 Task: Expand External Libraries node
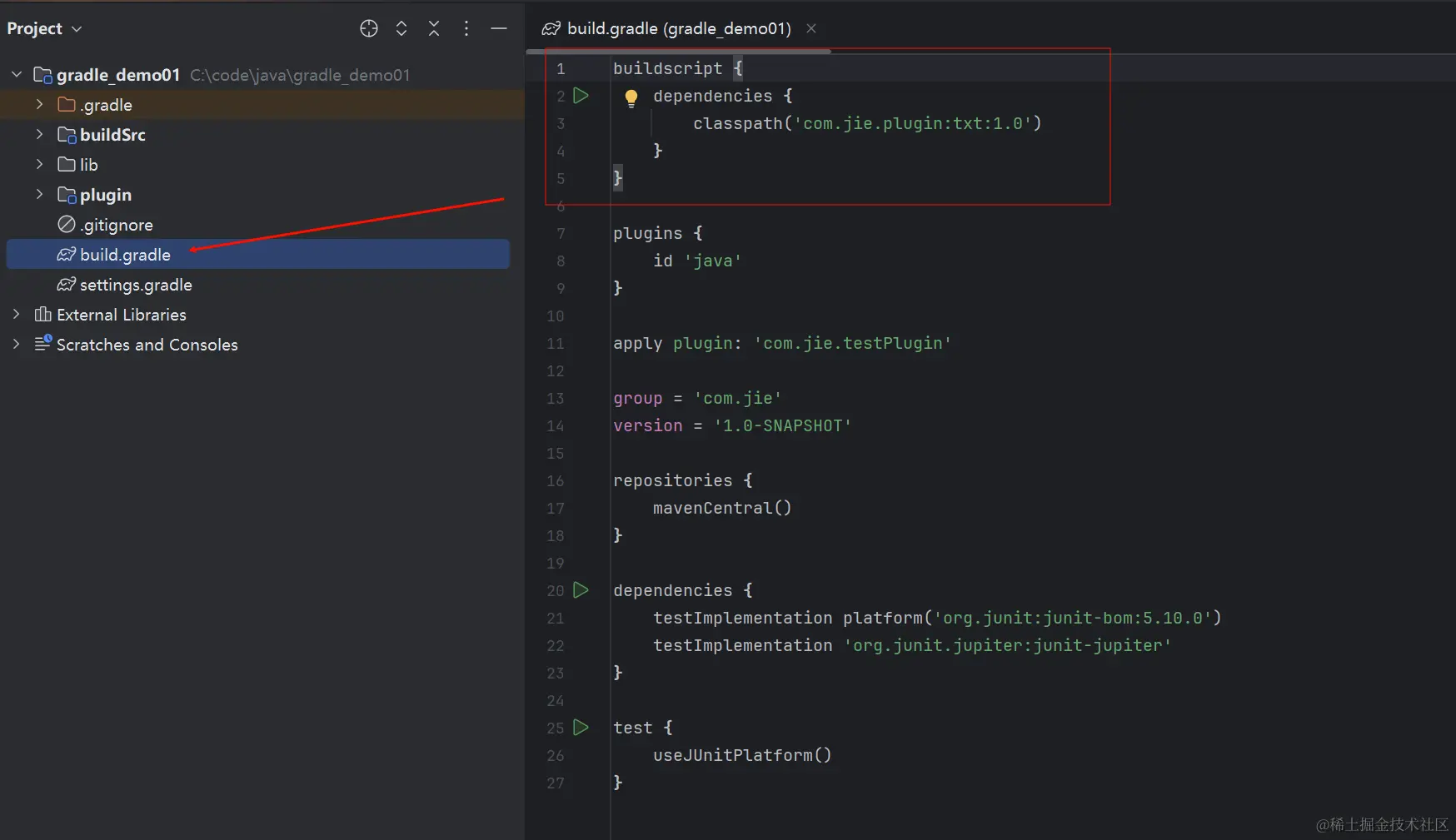pos(17,315)
